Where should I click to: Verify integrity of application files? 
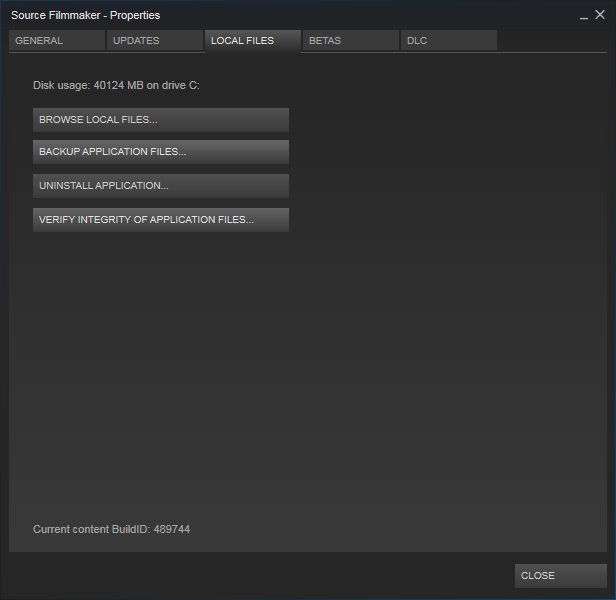click(161, 220)
